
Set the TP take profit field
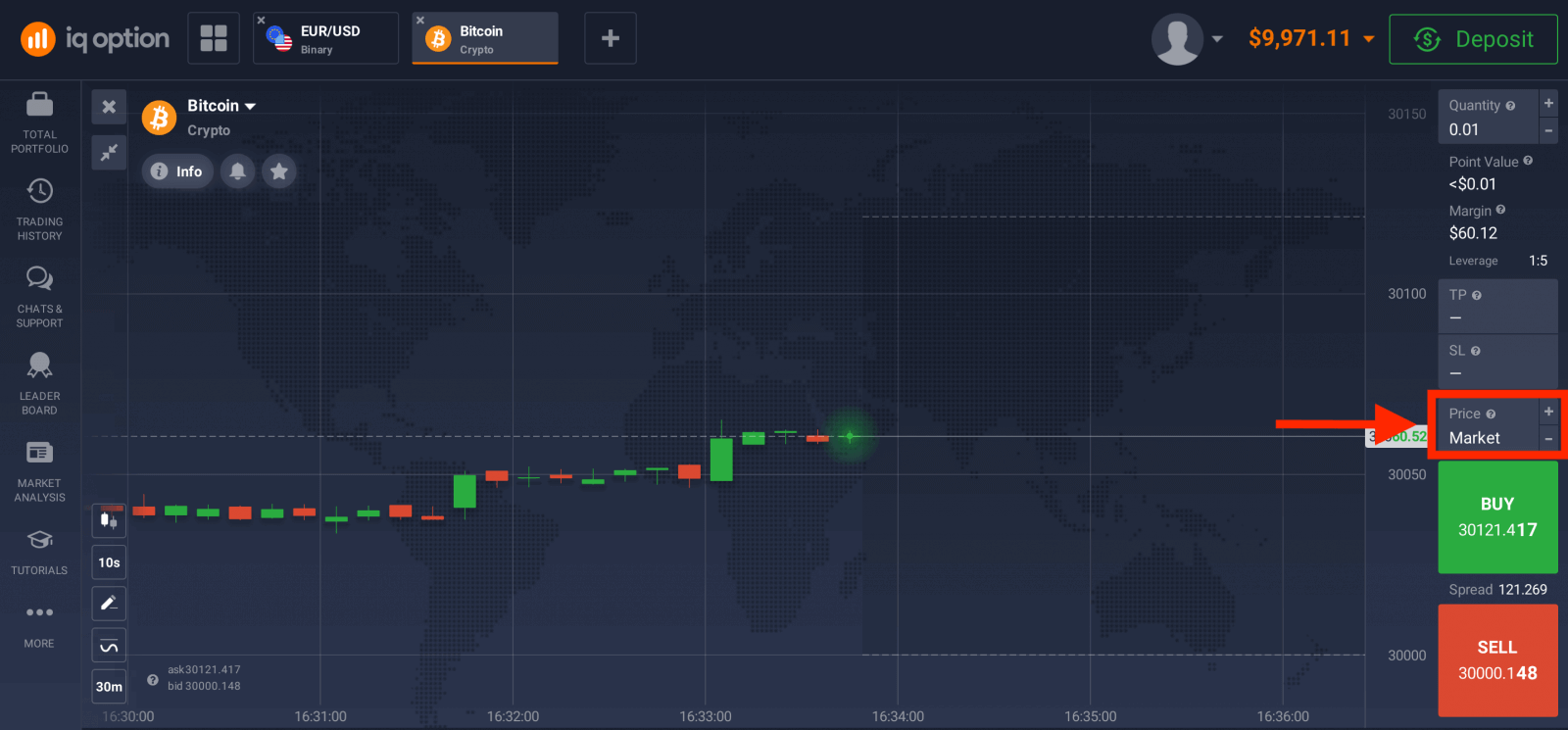[x=1497, y=307]
